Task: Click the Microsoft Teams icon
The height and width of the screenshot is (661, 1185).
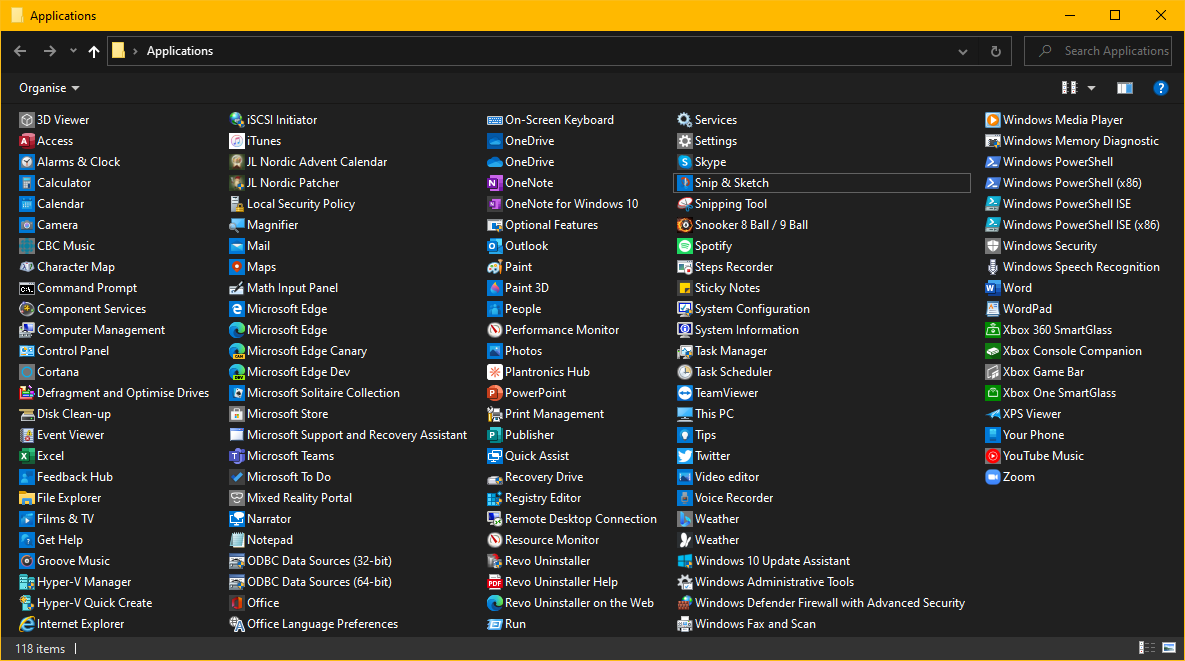Action: 237,456
